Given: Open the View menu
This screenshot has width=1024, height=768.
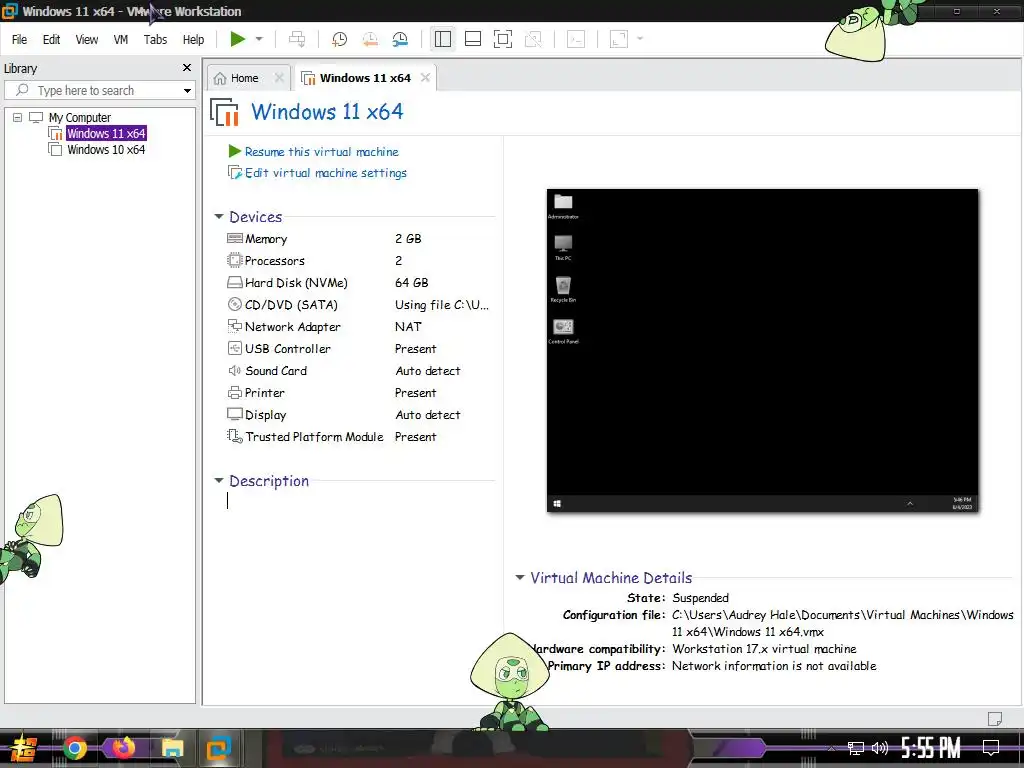Looking at the screenshot, I should pyautogui.click(x=87, y=40).
